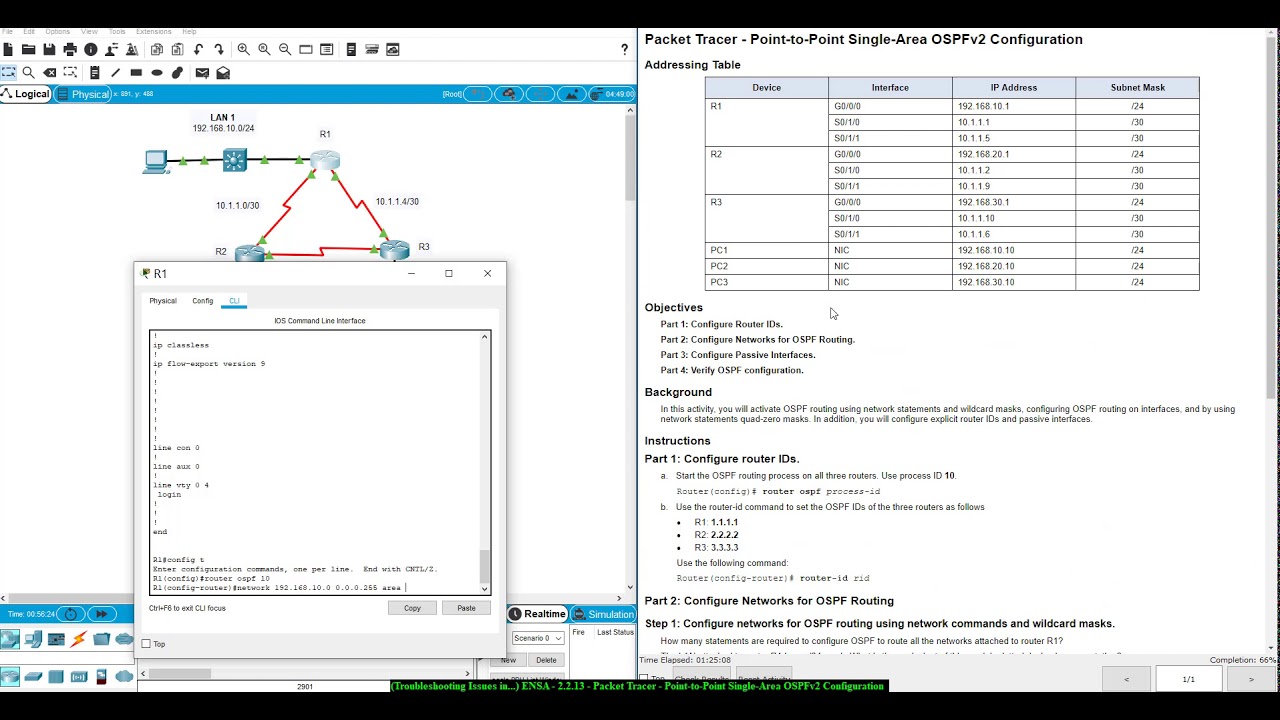Viewport: 1280px width, 720px height.
Task: Fast forward time button
Action: tap(101, 614)
